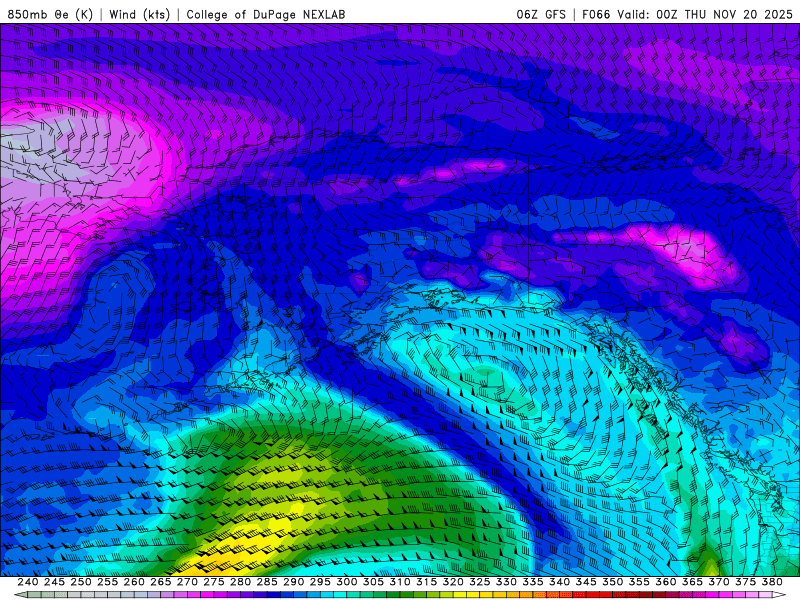
Task: Click the 380 value on the color scale
Action: coord(772,582)
